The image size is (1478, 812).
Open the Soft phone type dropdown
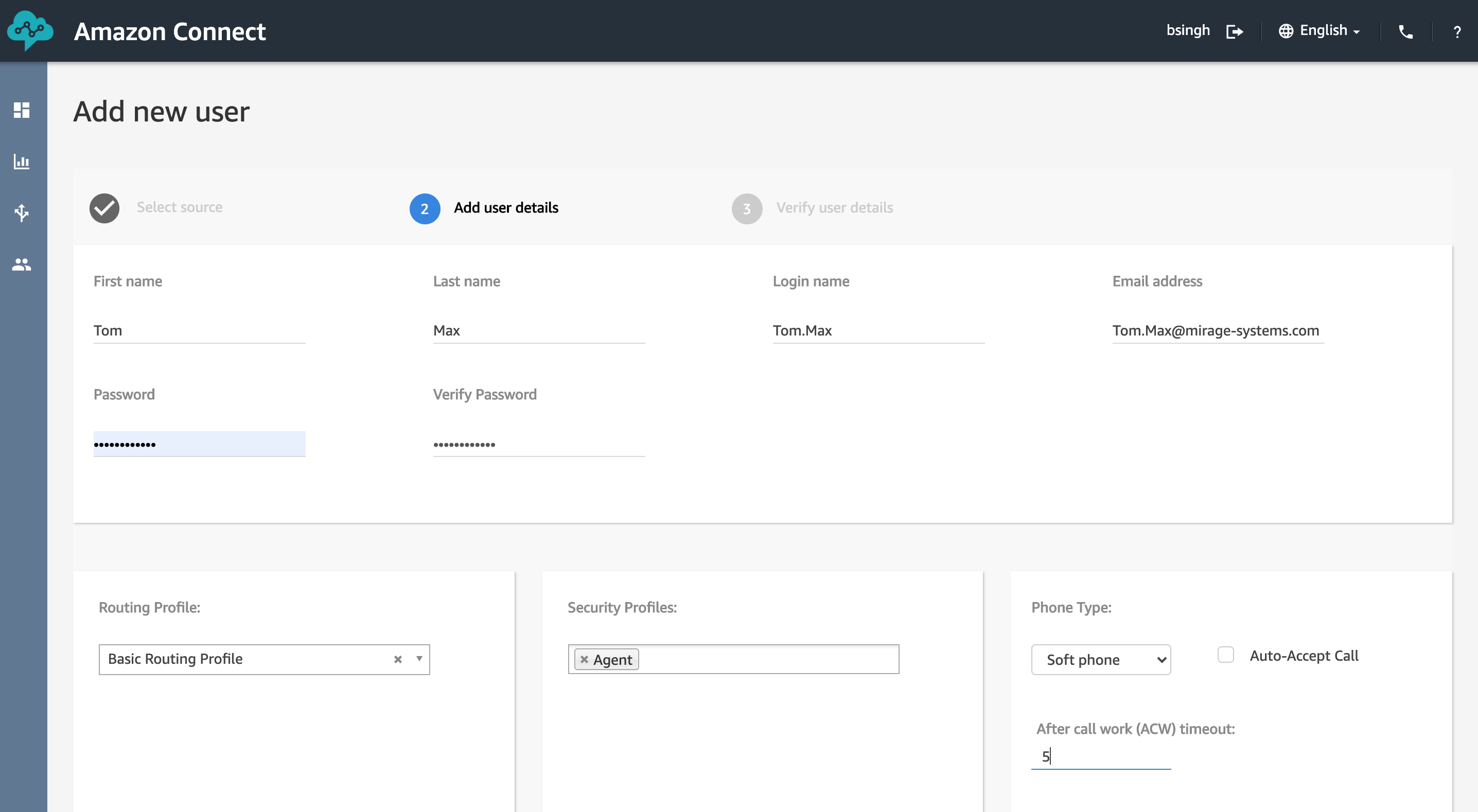coord(1100,659)
